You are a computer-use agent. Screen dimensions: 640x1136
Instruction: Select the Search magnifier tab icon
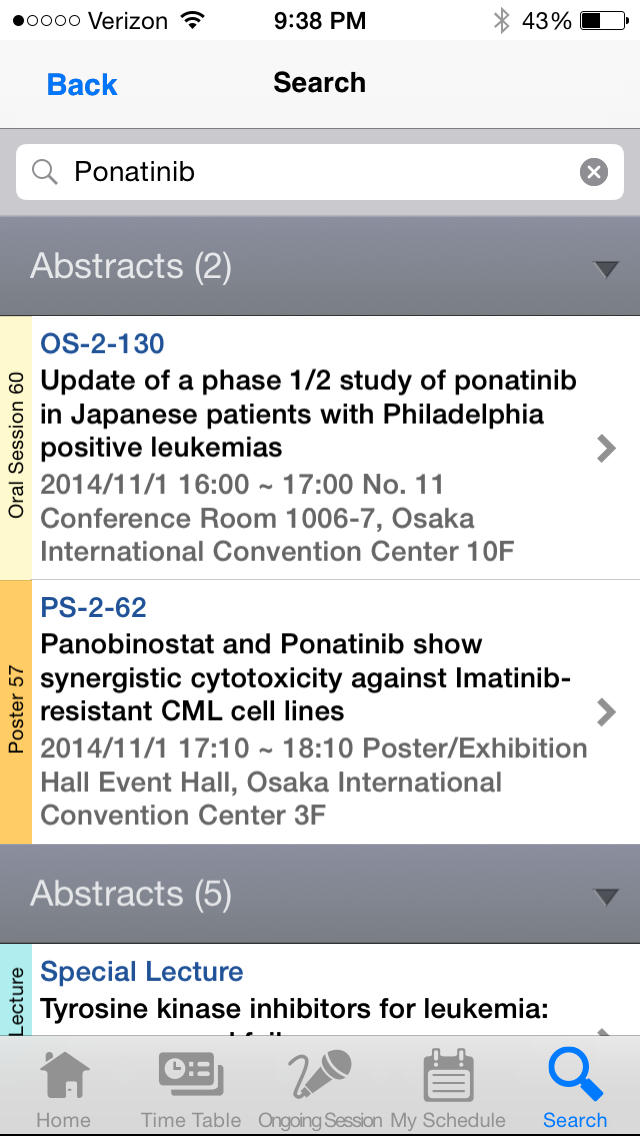tap(575, 1076)
